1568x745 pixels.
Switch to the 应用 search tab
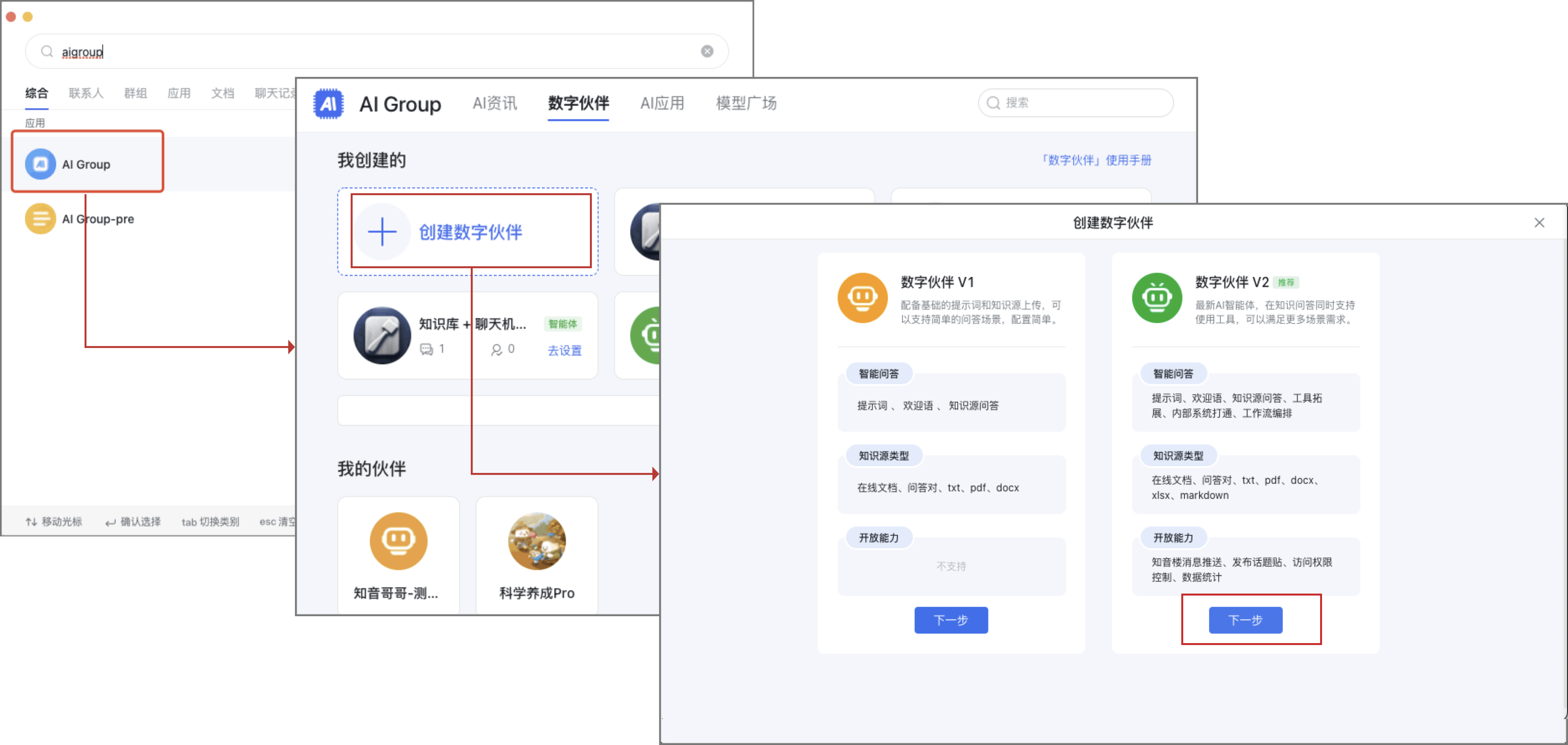(x=179, y=93)
